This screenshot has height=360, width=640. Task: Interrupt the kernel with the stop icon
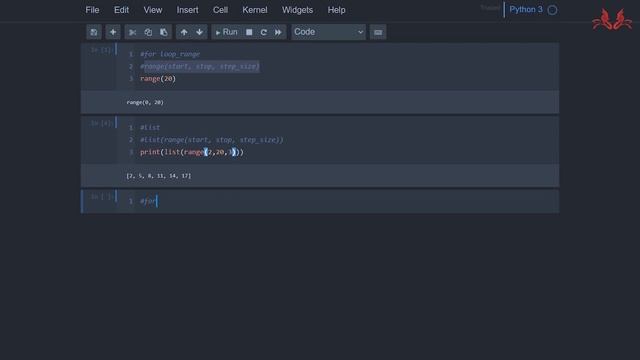pos(249,32)
